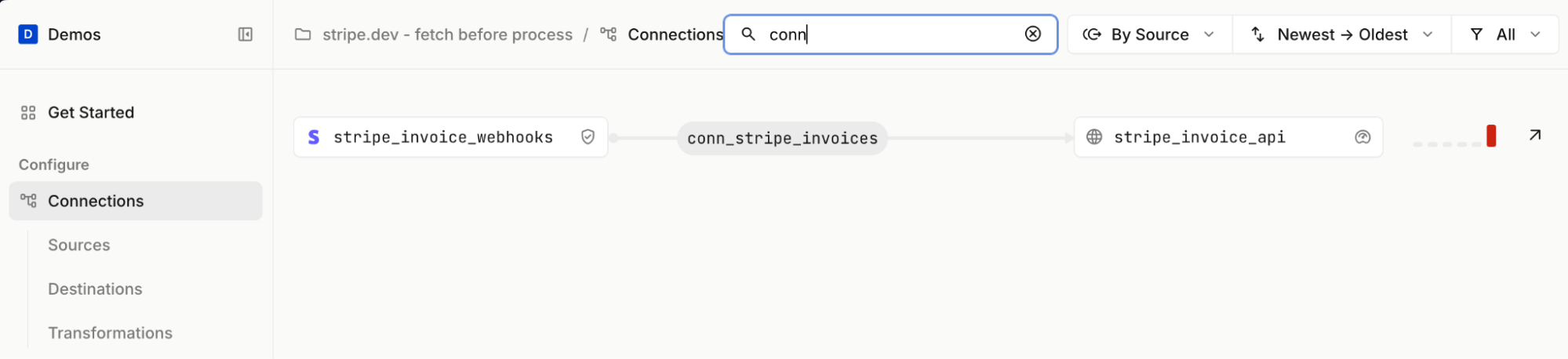The width and height of the screenshot is (1568, 359).
Task: Click the blue Demos workspace logo
Action: click(x=28, y=34)
